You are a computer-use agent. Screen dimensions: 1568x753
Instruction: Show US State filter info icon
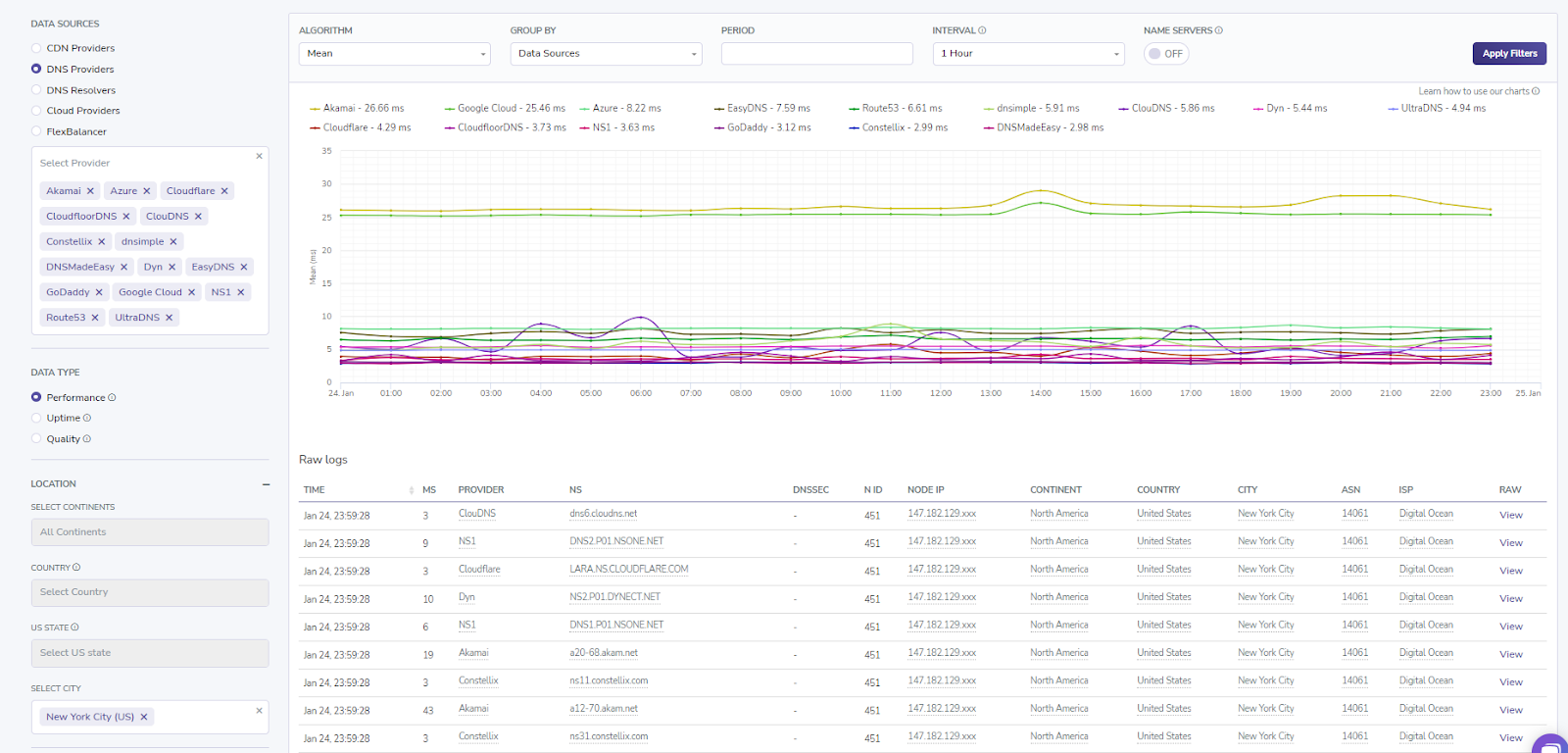point(74,627)
